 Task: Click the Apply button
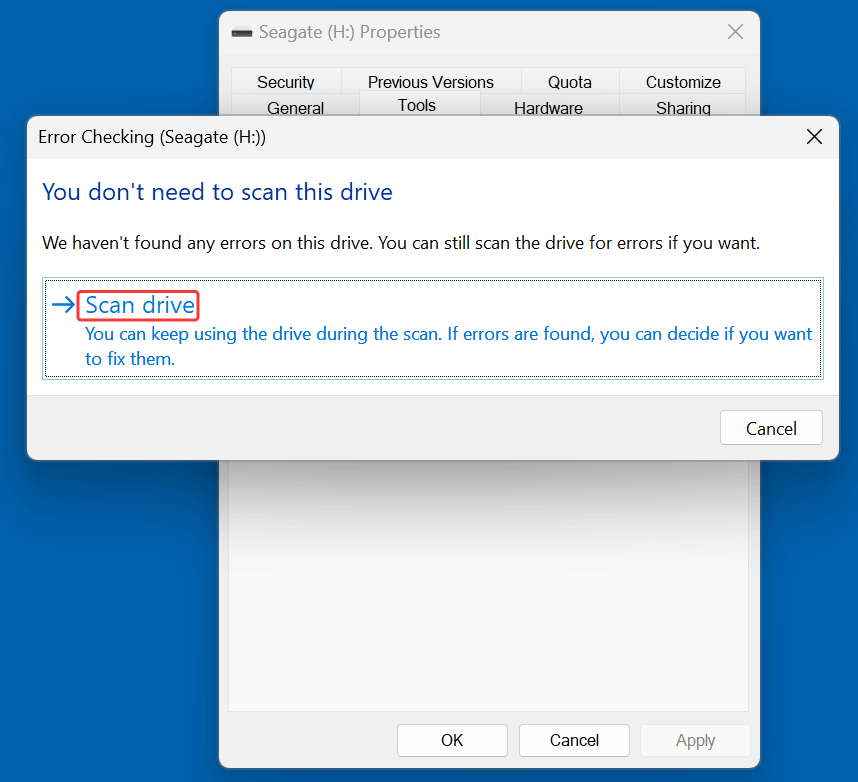[694, 740]
